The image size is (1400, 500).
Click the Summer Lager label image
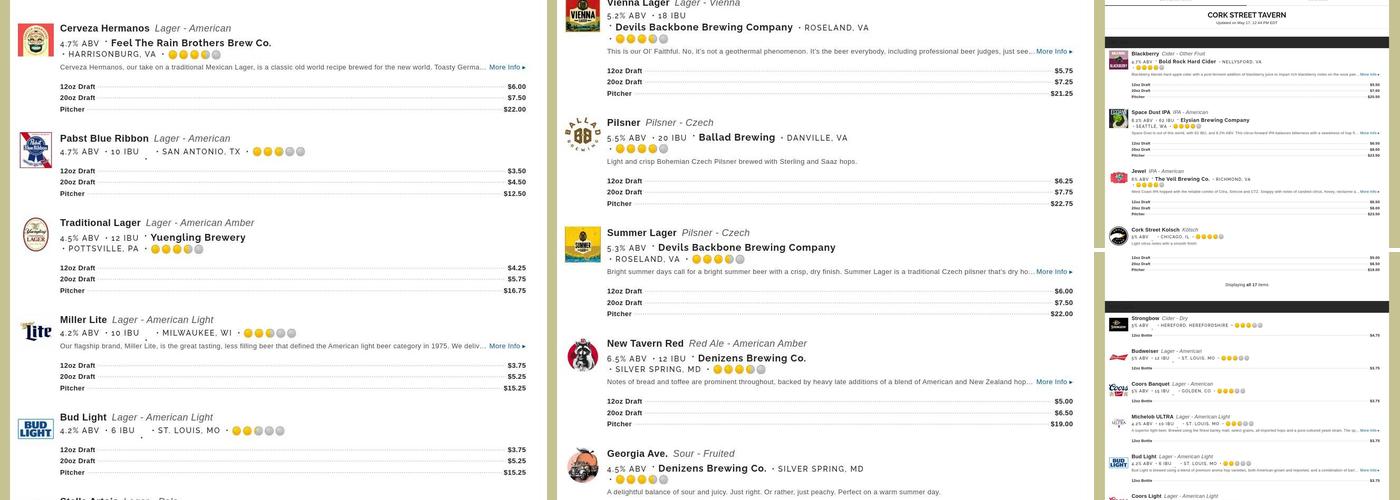pos(583,244)
